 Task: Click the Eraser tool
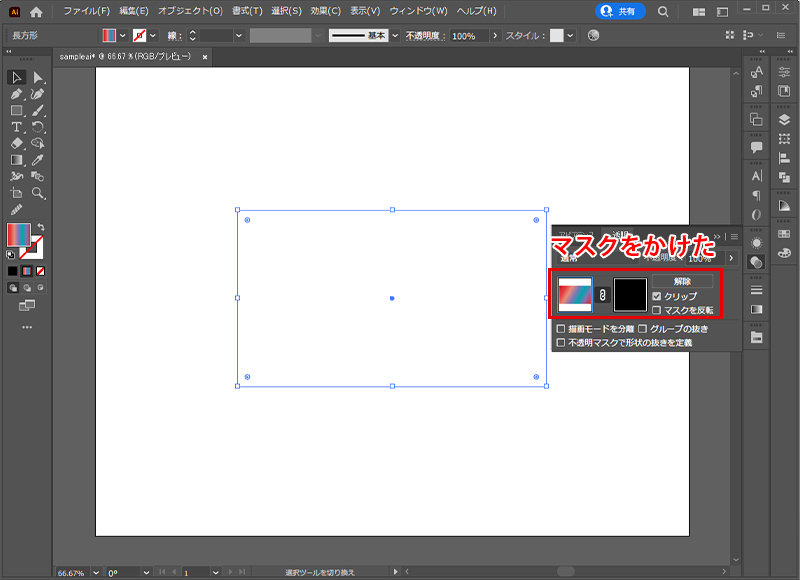(17, 143)
